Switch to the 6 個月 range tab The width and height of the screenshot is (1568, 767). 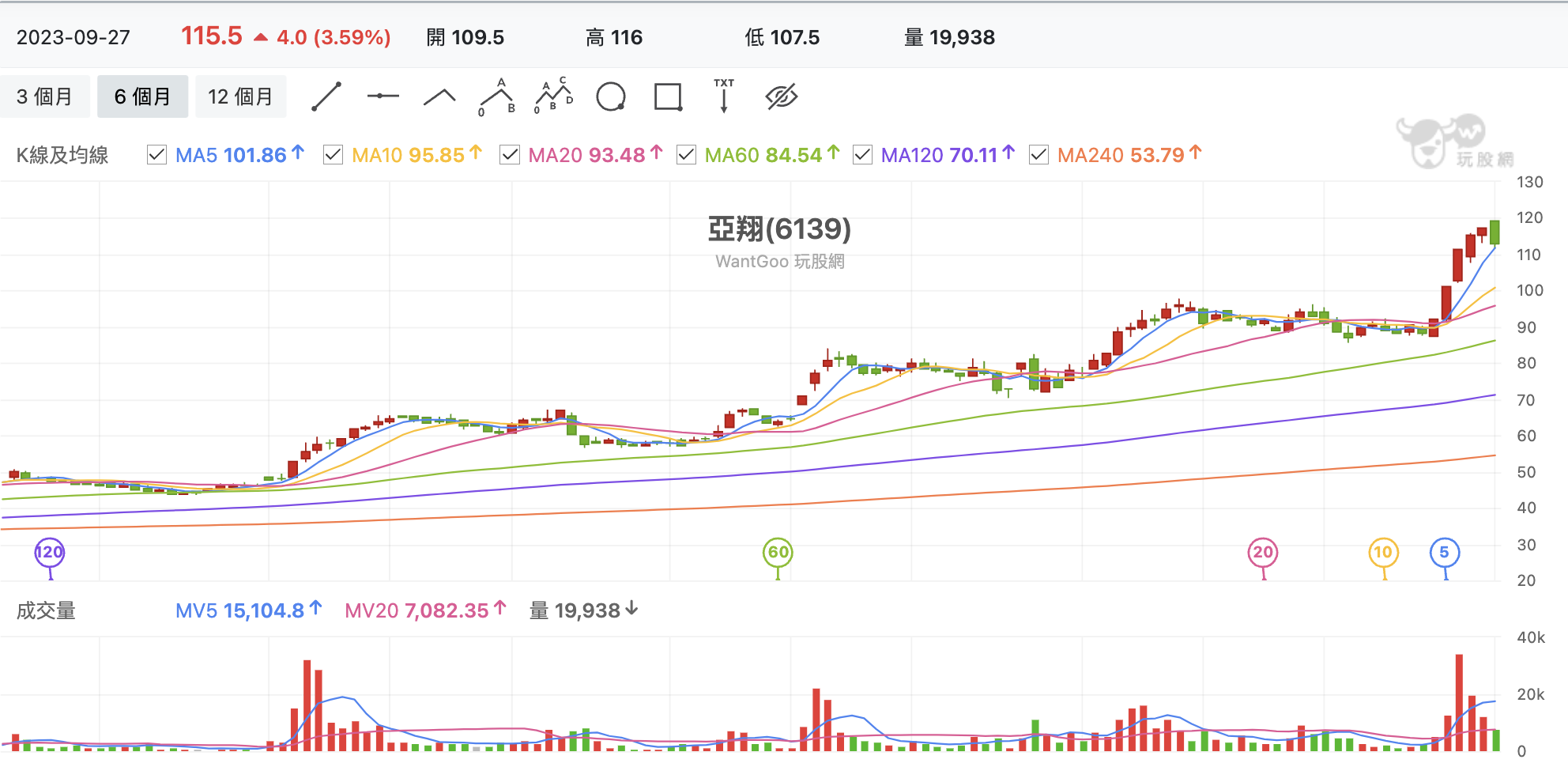[x=142, y=96]
